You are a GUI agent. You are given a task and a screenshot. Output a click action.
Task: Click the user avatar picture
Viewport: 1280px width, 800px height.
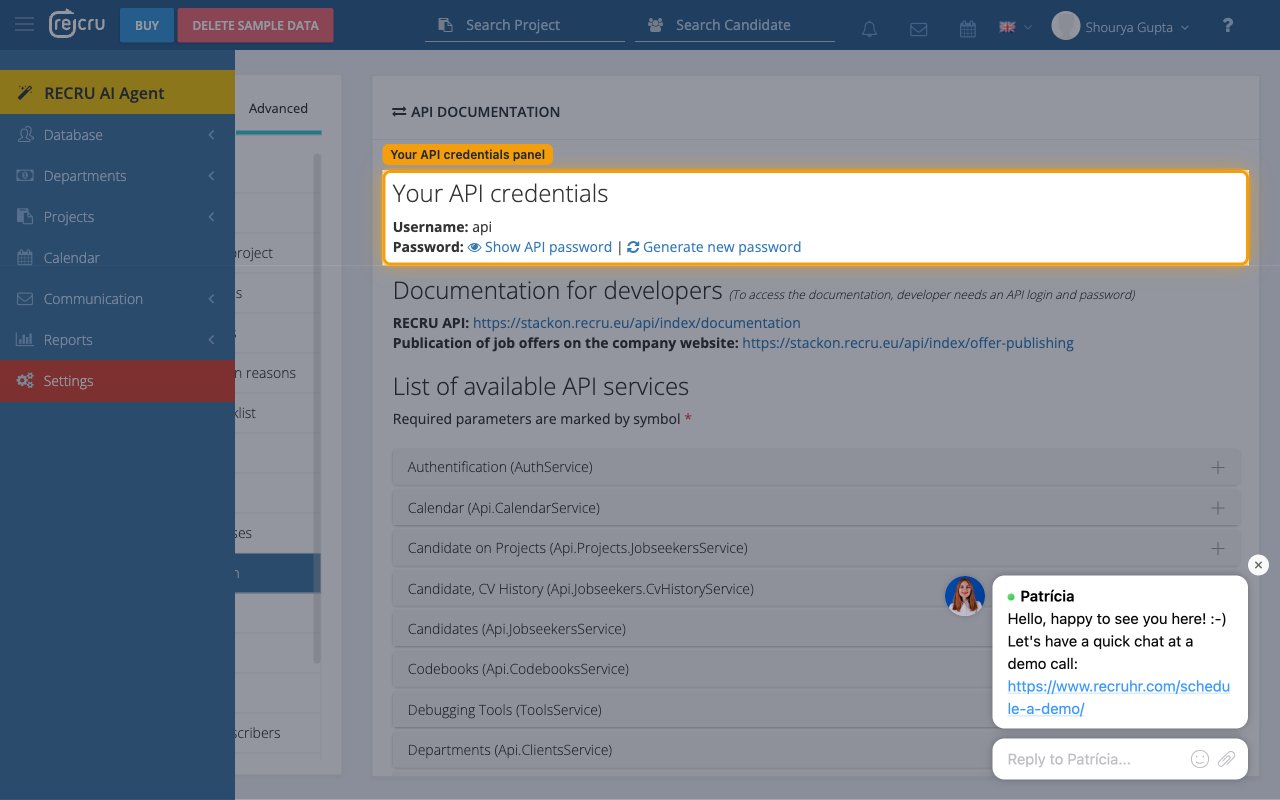point(1066,26)
